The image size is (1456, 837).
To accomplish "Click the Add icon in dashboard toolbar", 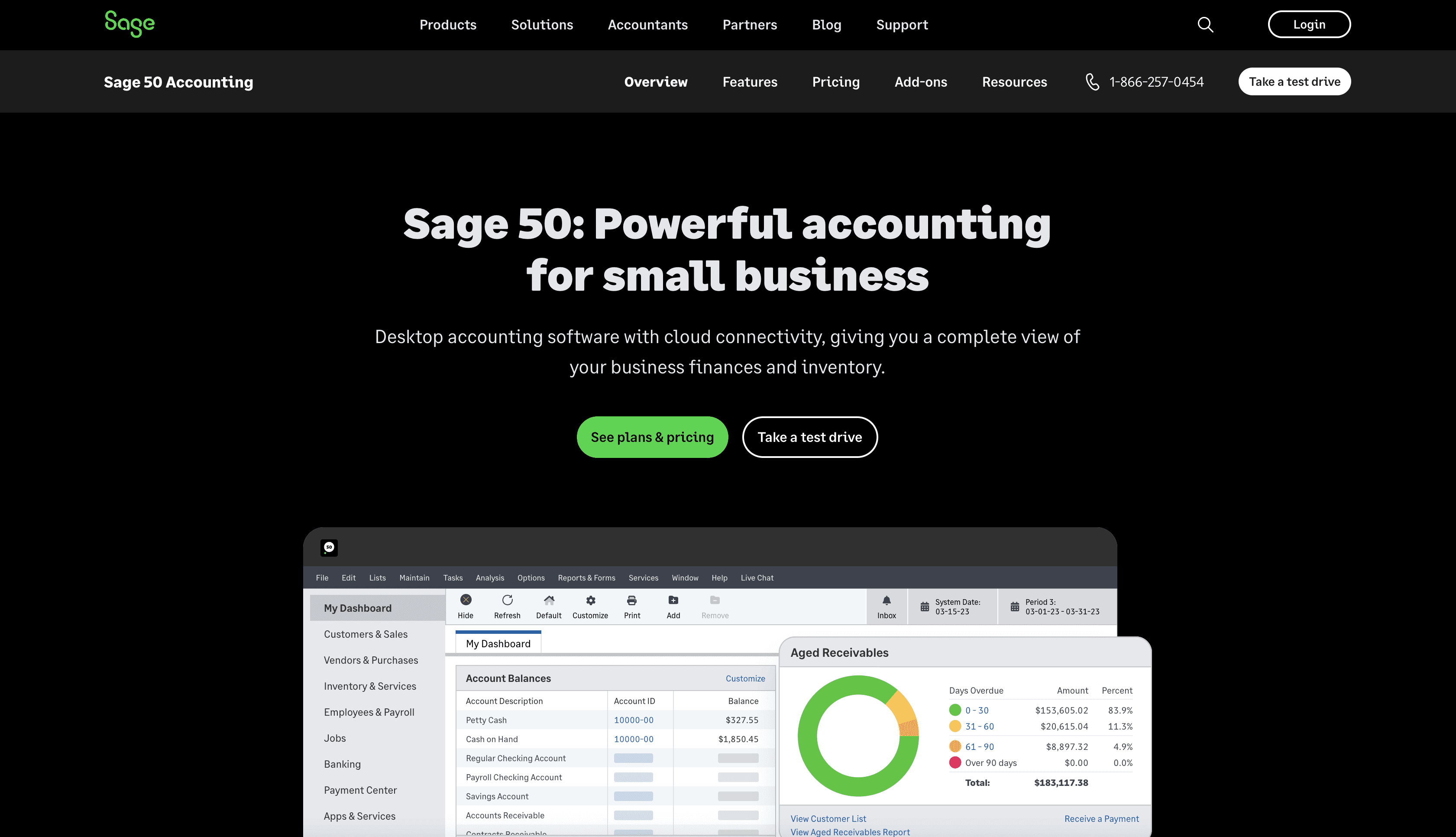I will (x=673, y=600).
